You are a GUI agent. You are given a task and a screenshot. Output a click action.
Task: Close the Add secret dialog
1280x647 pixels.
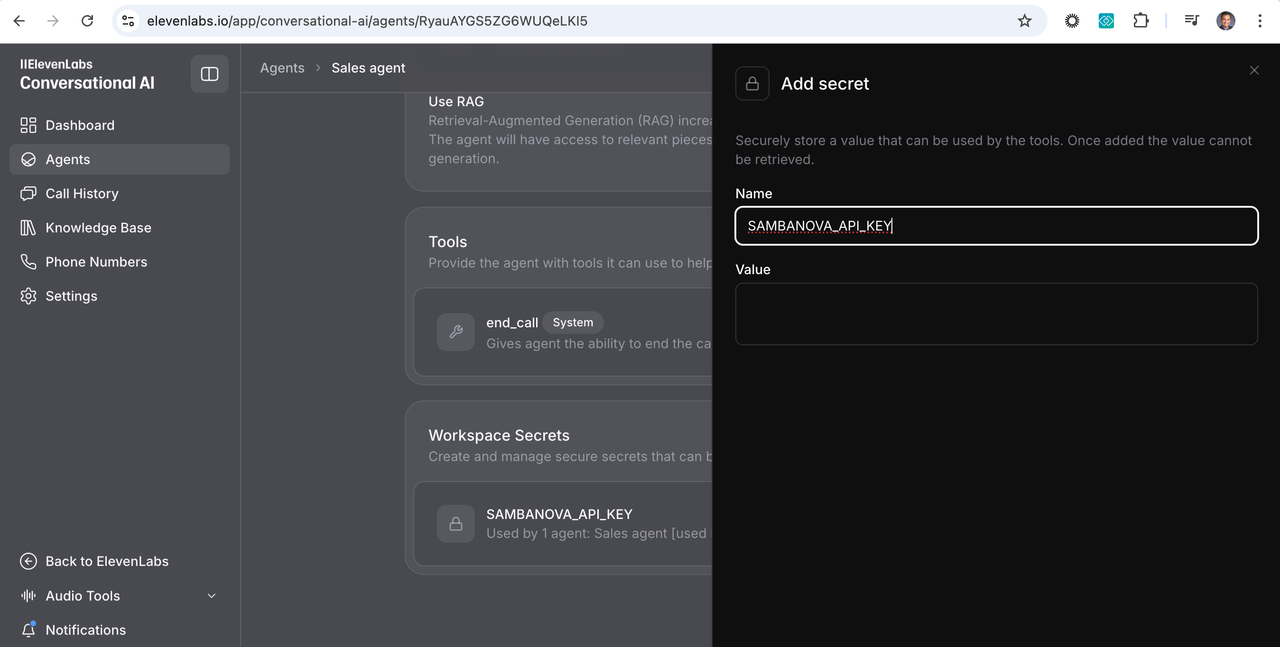tap(1254, 70)
